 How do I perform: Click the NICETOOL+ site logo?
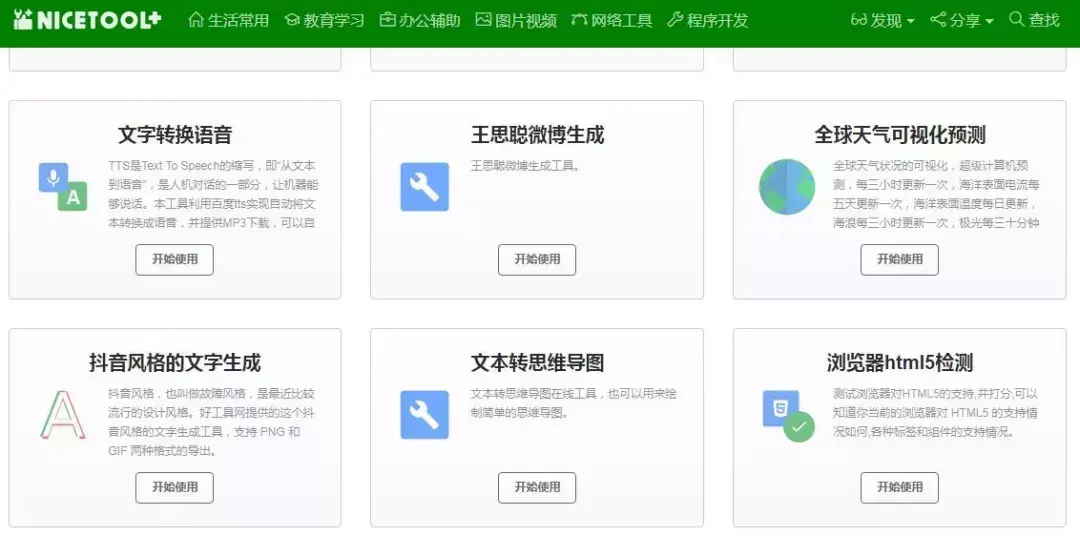click(x=86, y=20)
